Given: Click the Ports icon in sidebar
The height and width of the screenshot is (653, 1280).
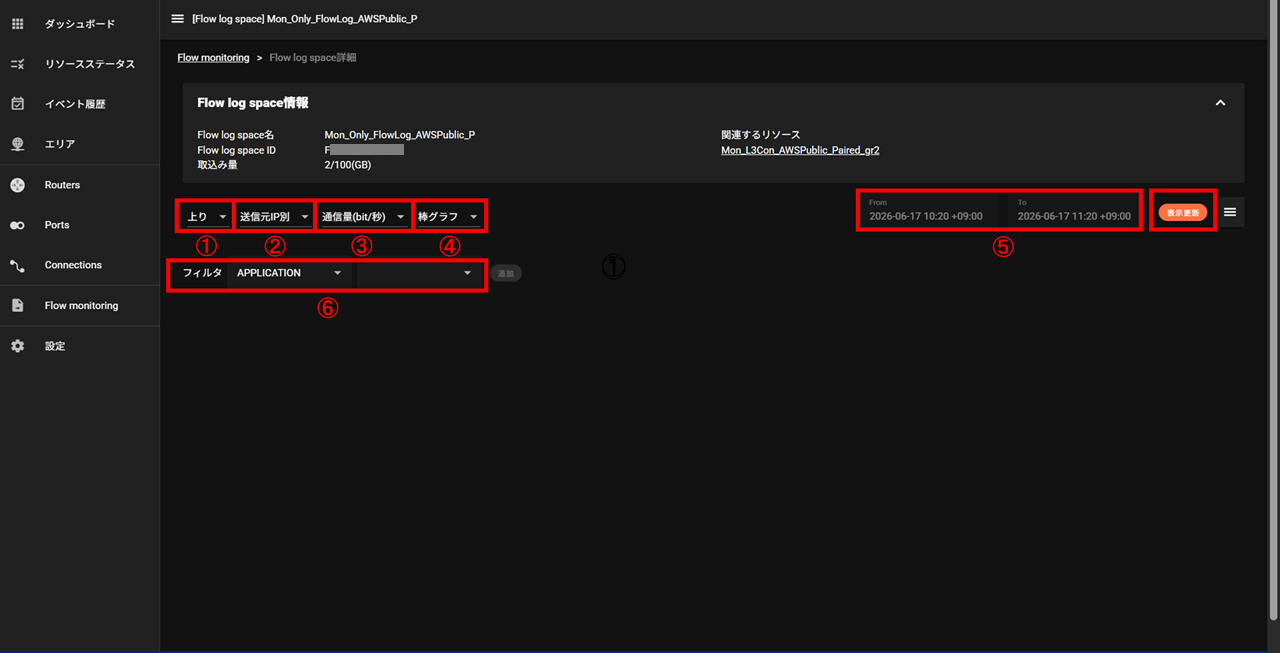Looking at the screenshot, I should coord(17,225).
